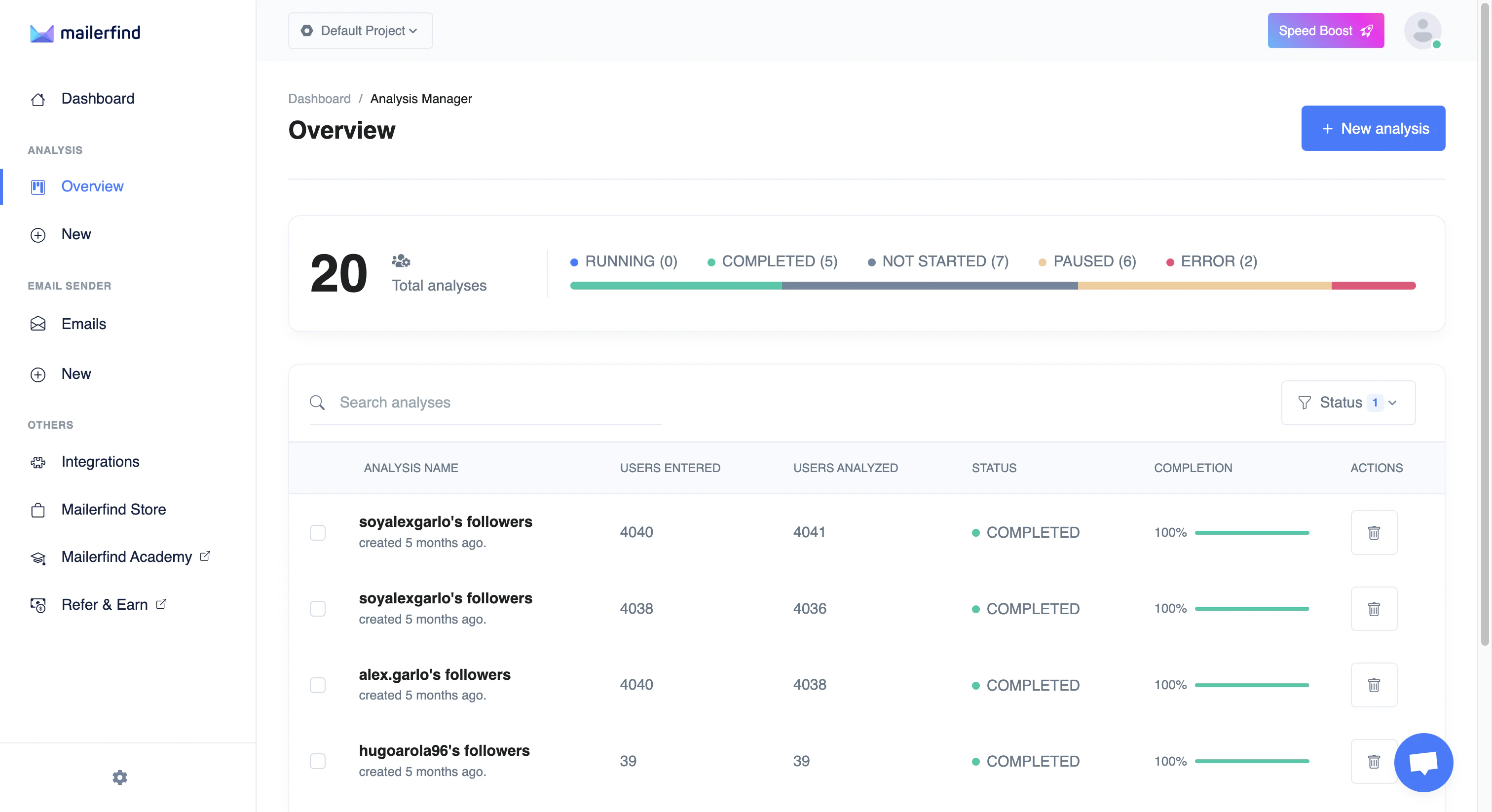Tick the checkbox for hugoarola96's followers
Viewport: 1492px width, 812px height.
[x=317, y=762]
